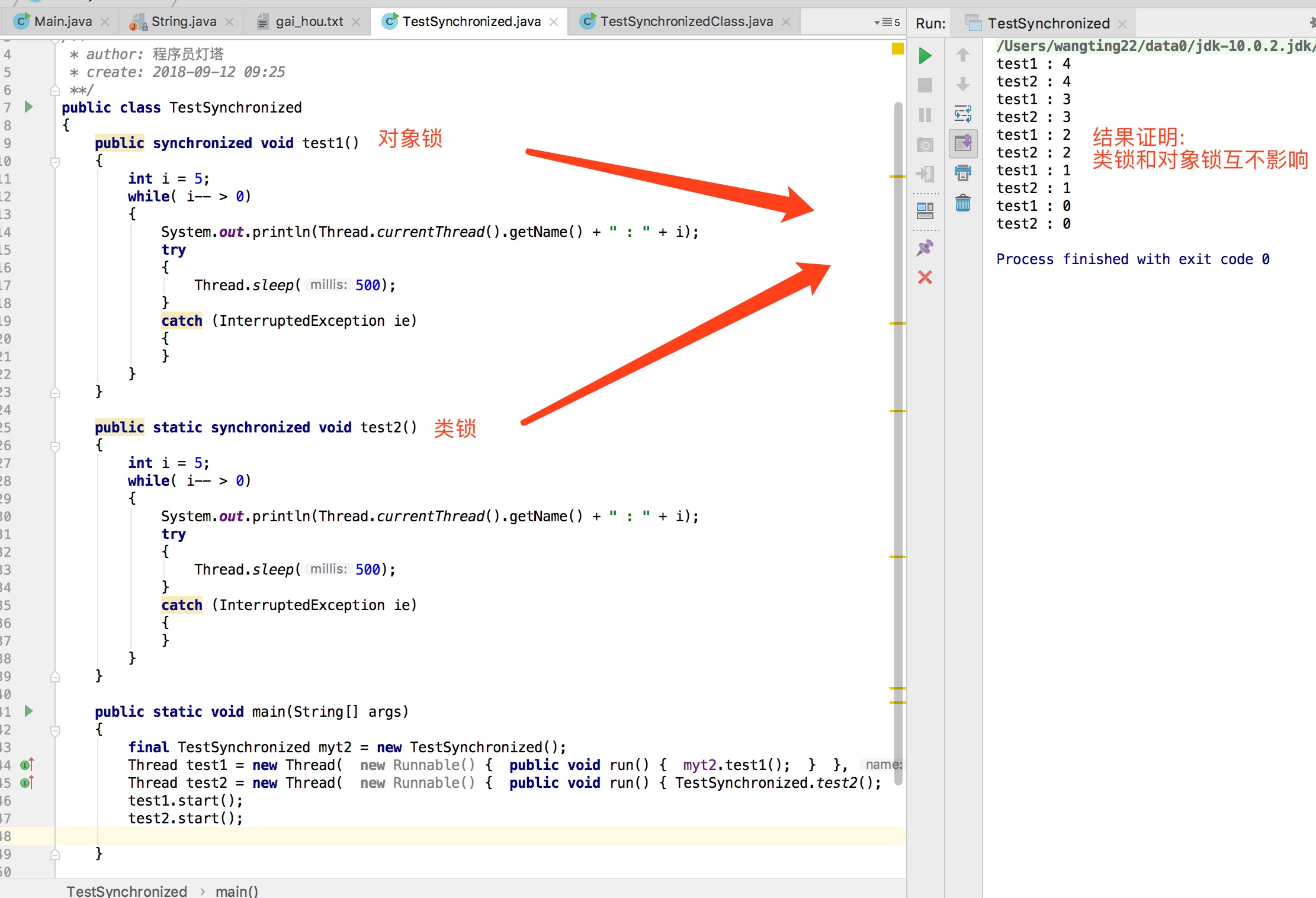Click main() in the breadcrumb bar
The image size is (1316, 898).
pos(236,891)
